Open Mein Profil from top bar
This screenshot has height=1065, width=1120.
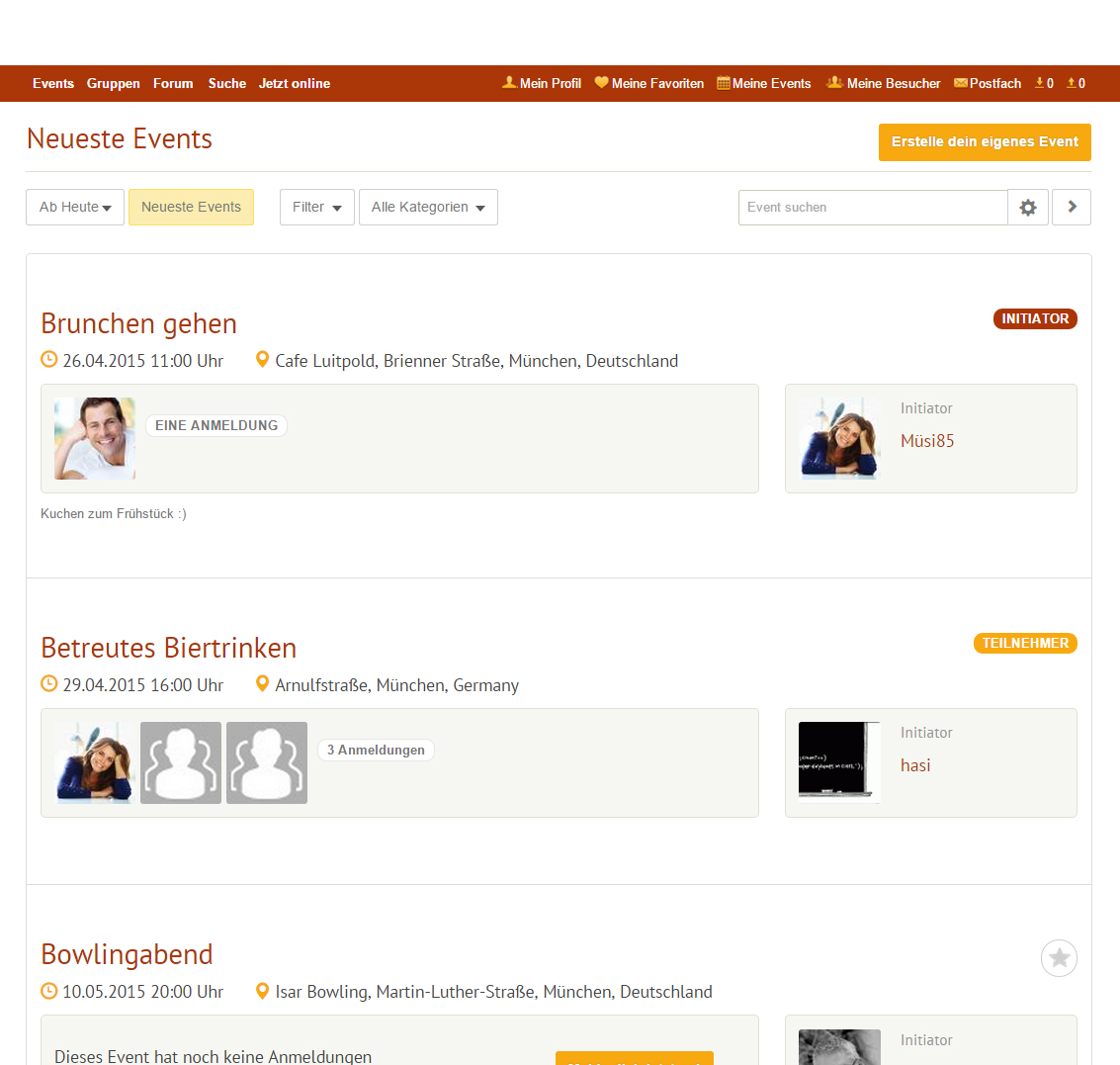[542, 84]
